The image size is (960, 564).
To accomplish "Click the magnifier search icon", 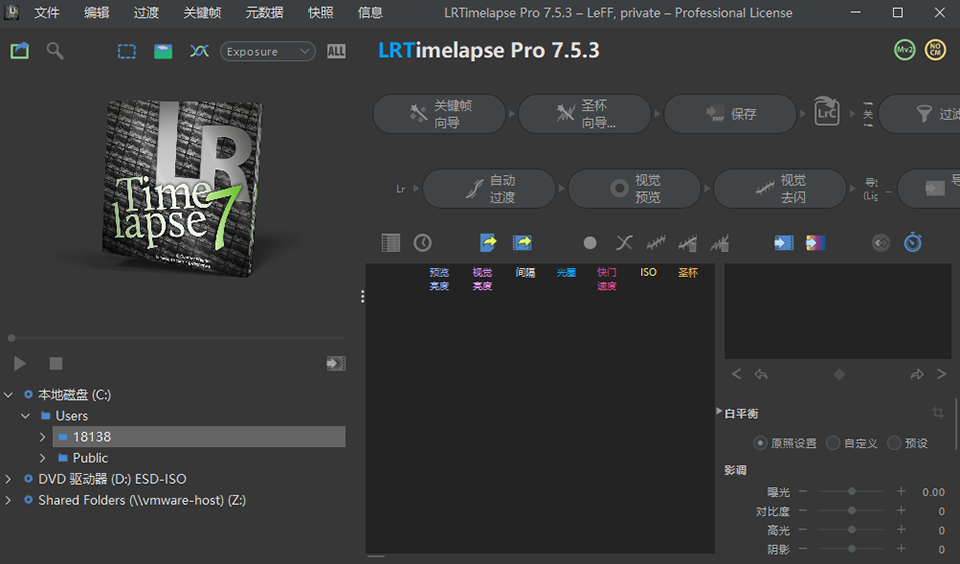I will point(55,51).
